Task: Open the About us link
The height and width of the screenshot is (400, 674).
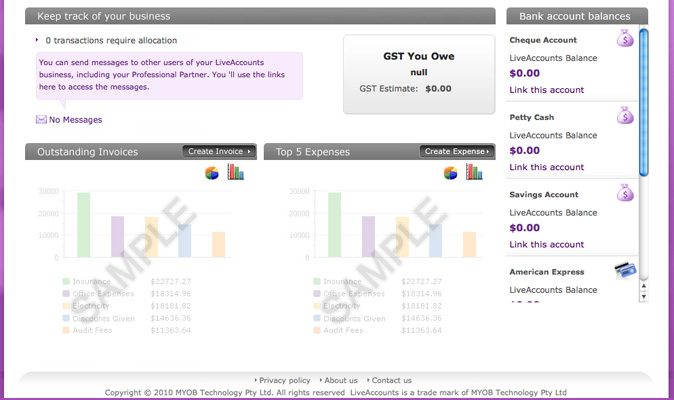Action: coord(341,380)
